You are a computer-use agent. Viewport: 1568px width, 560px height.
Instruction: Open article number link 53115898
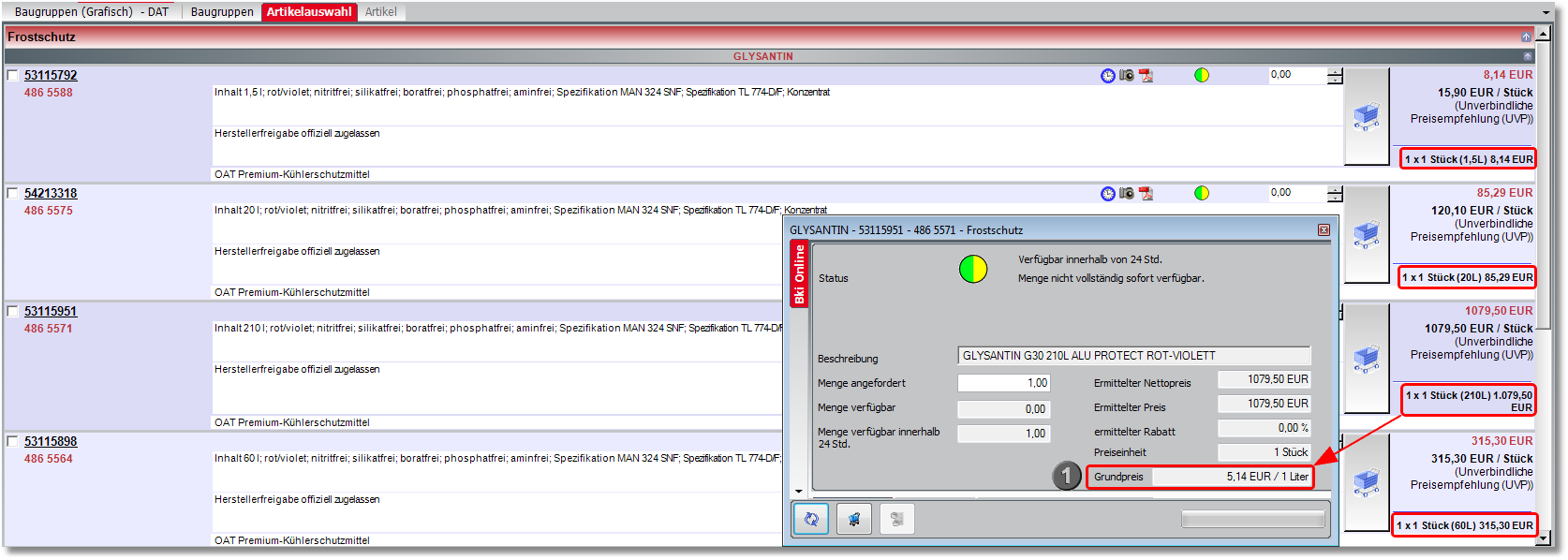[51, 442]
